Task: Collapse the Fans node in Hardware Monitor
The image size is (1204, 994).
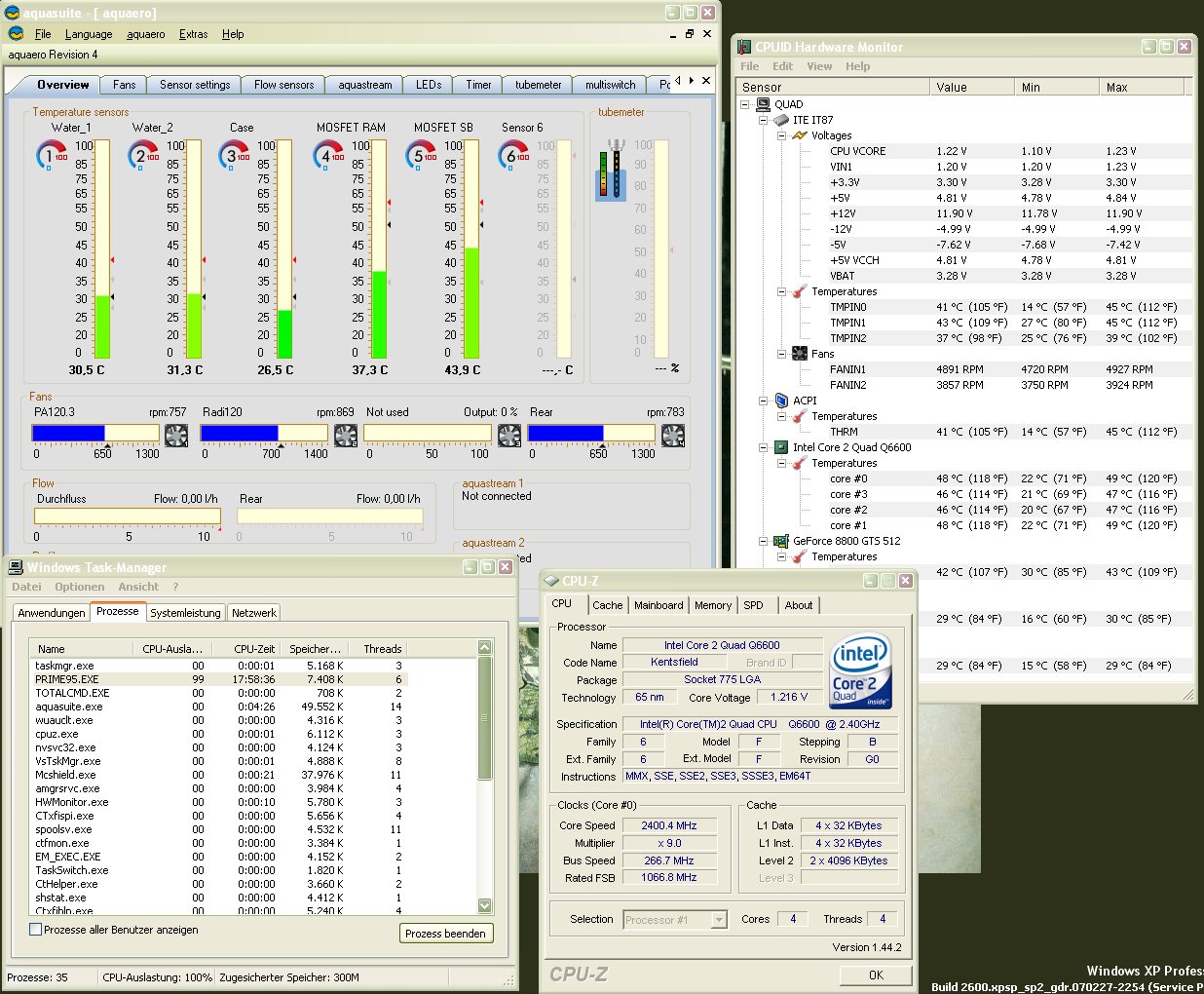Action: click(782, 354)
